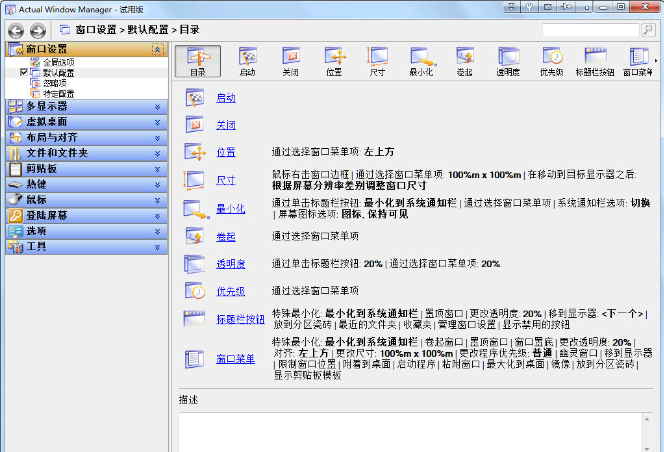Click the roll-up icon beside 卷起 link
The width and height of the screenshot is (664, 452).
195,236
